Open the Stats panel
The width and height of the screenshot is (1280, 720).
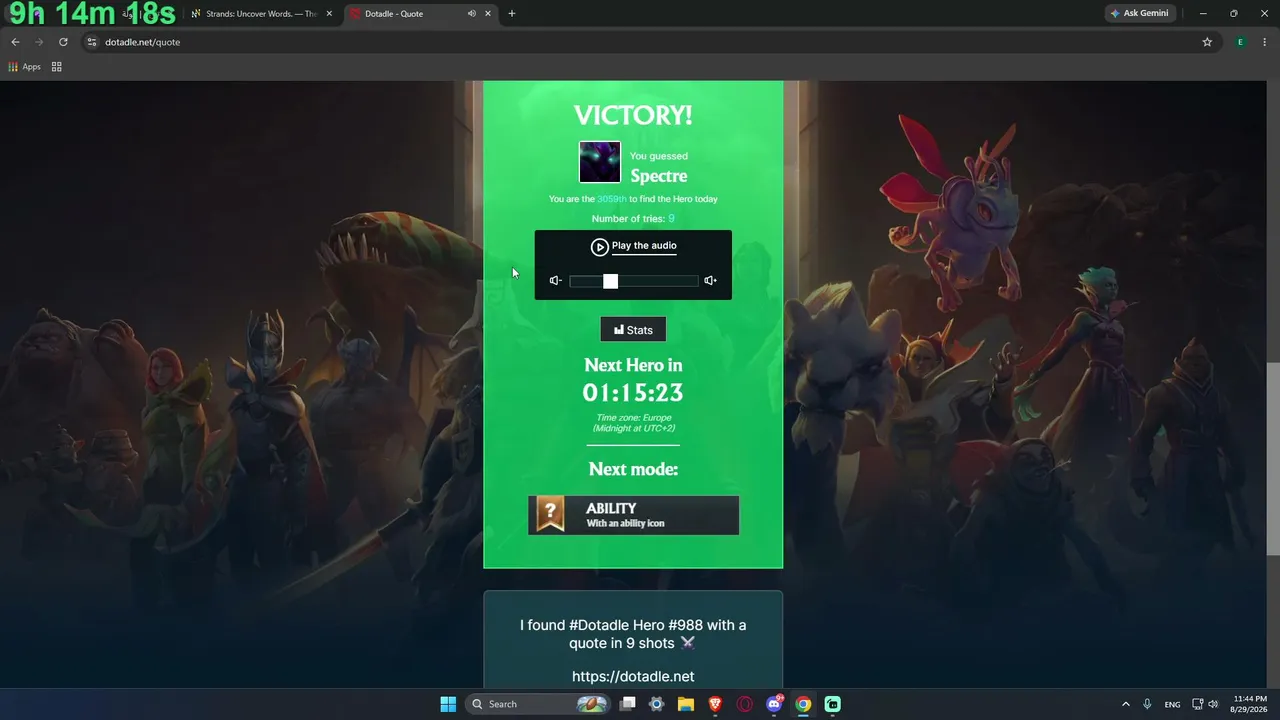(x=633, y=330)
